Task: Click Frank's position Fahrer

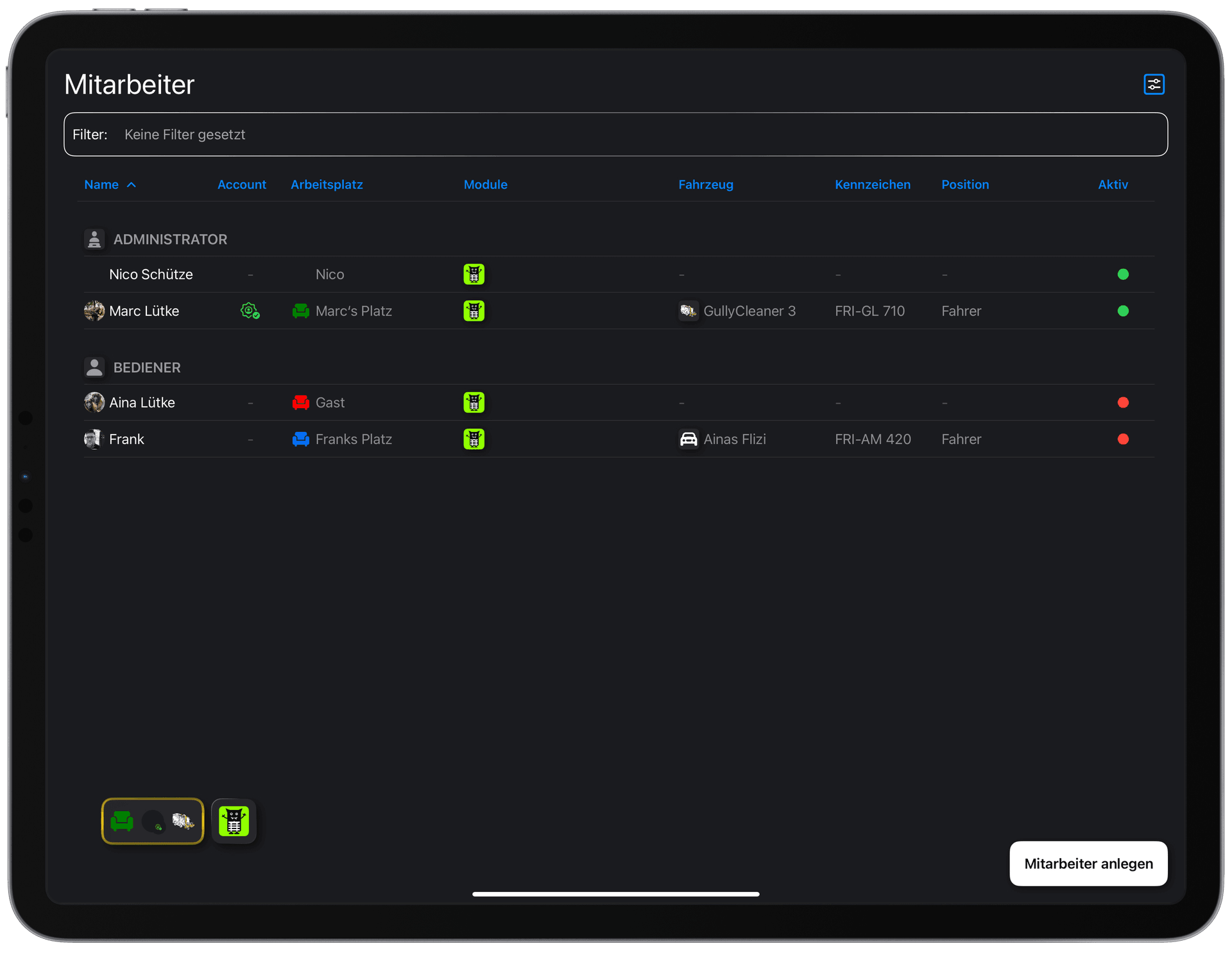Action: click(961, 439)
